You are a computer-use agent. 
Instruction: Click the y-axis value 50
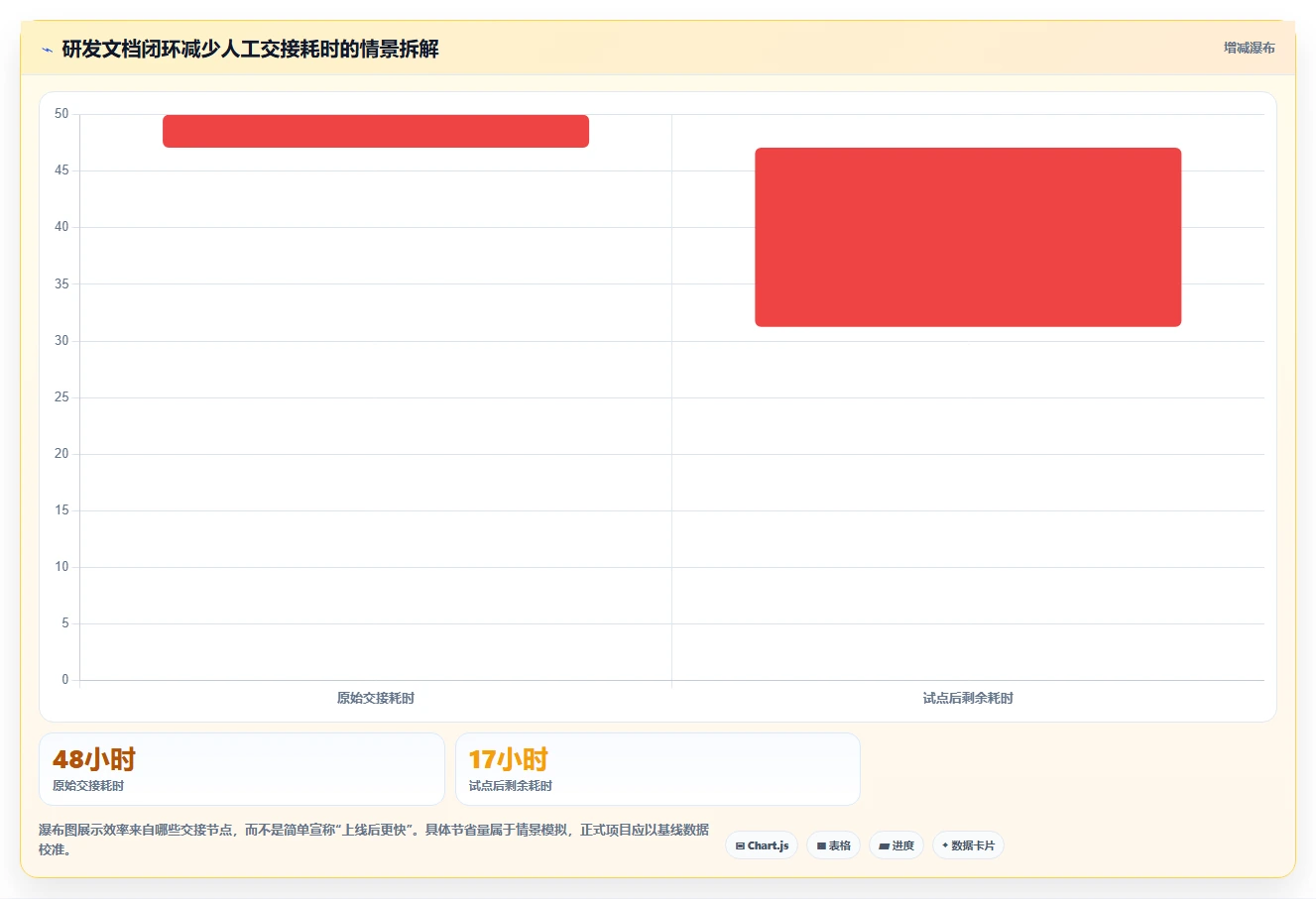[x=61, y=114]
